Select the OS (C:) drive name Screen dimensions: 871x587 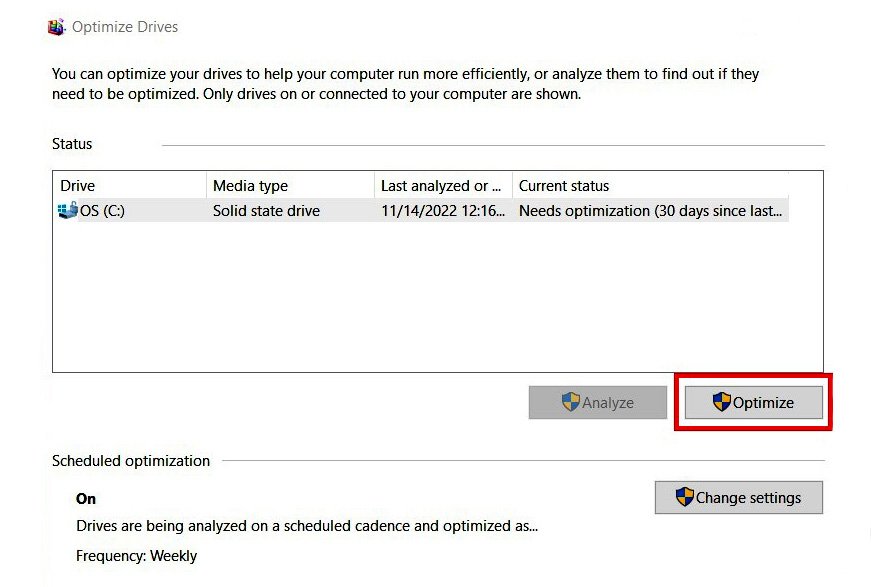pyautogui.click(x=102, y=211)
